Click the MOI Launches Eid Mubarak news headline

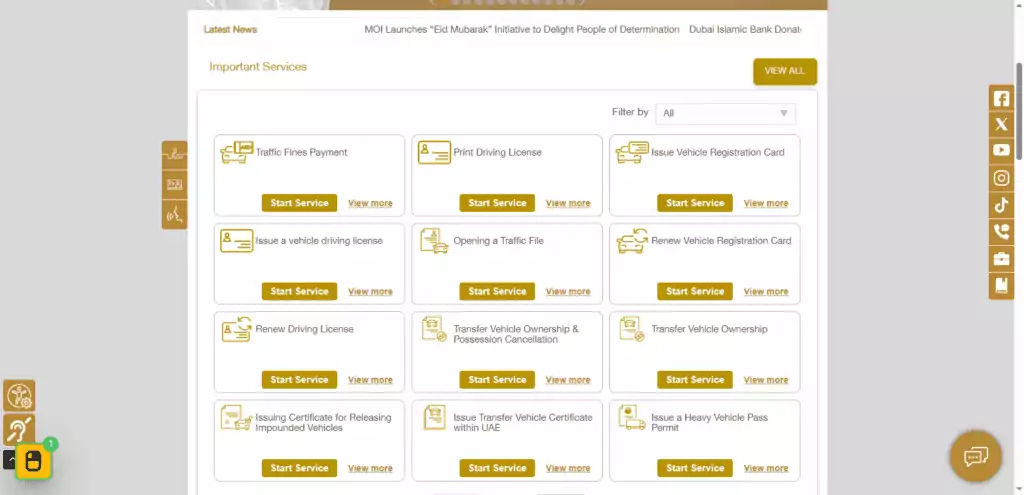pyautogui.click(x=522, y=29)
